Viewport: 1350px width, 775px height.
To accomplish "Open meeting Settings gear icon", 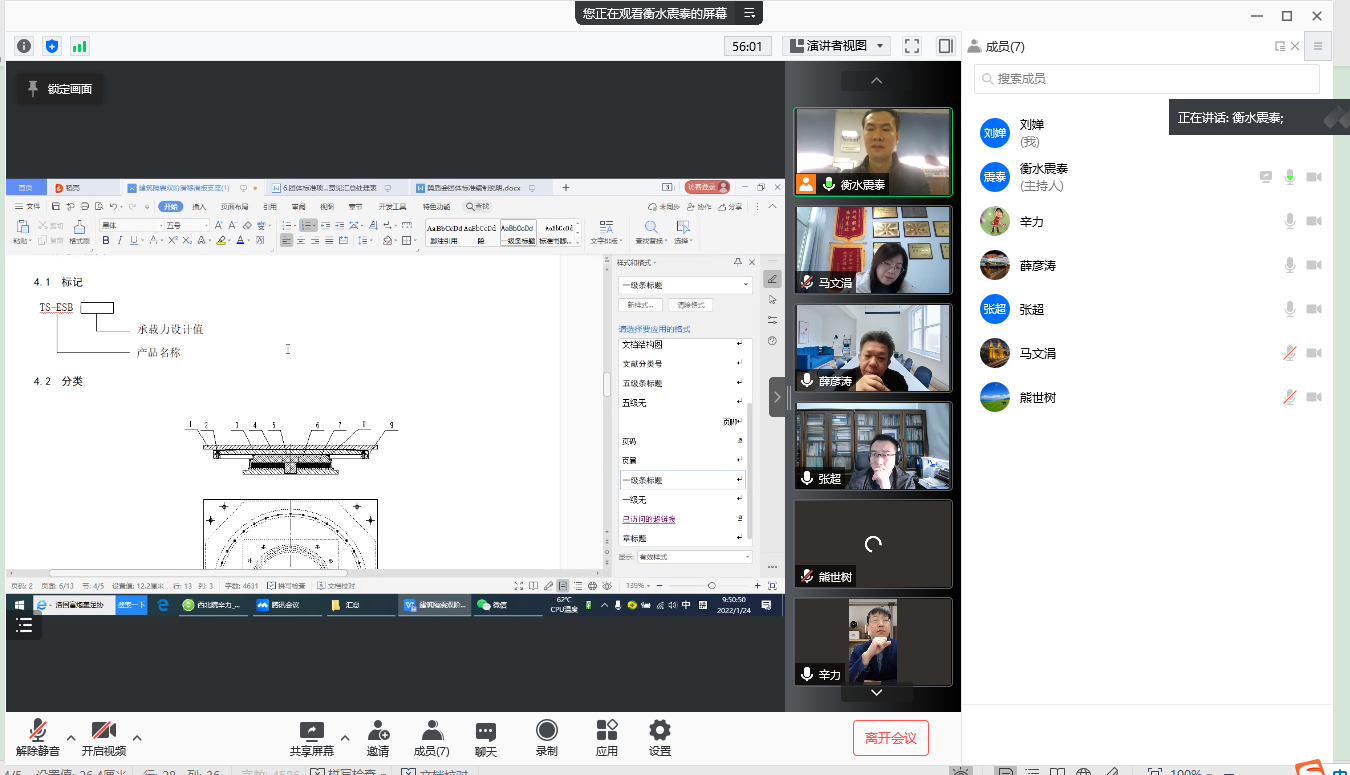I will click(660, 731).
